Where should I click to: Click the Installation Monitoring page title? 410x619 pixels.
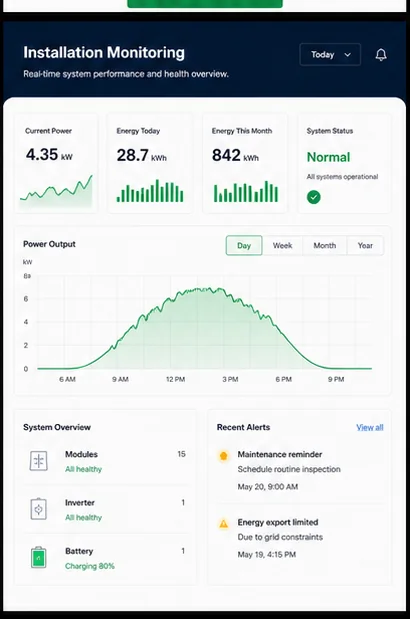104,53
